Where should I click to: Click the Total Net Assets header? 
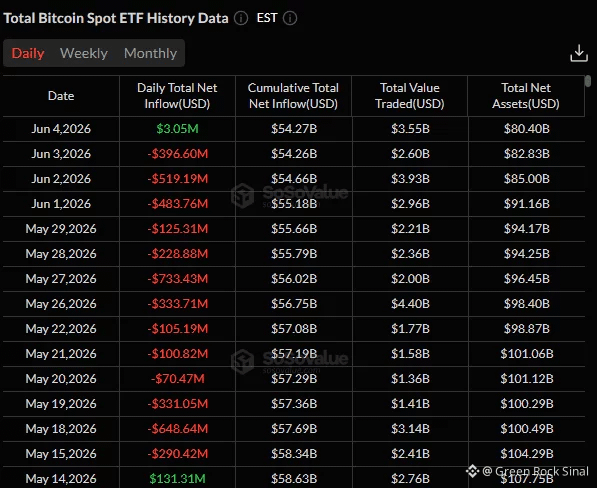(526, 96)
